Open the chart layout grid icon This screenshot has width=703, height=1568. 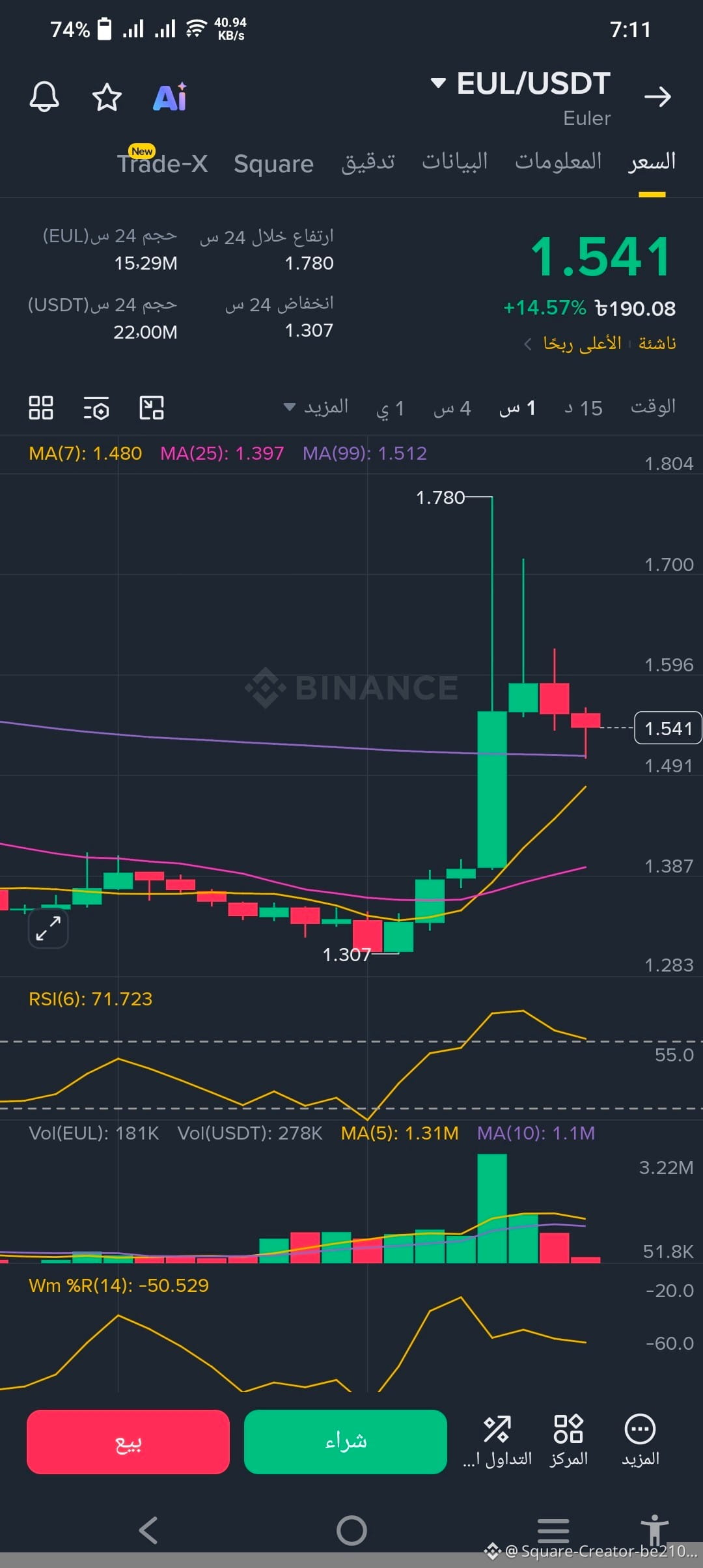coord(41,408)
